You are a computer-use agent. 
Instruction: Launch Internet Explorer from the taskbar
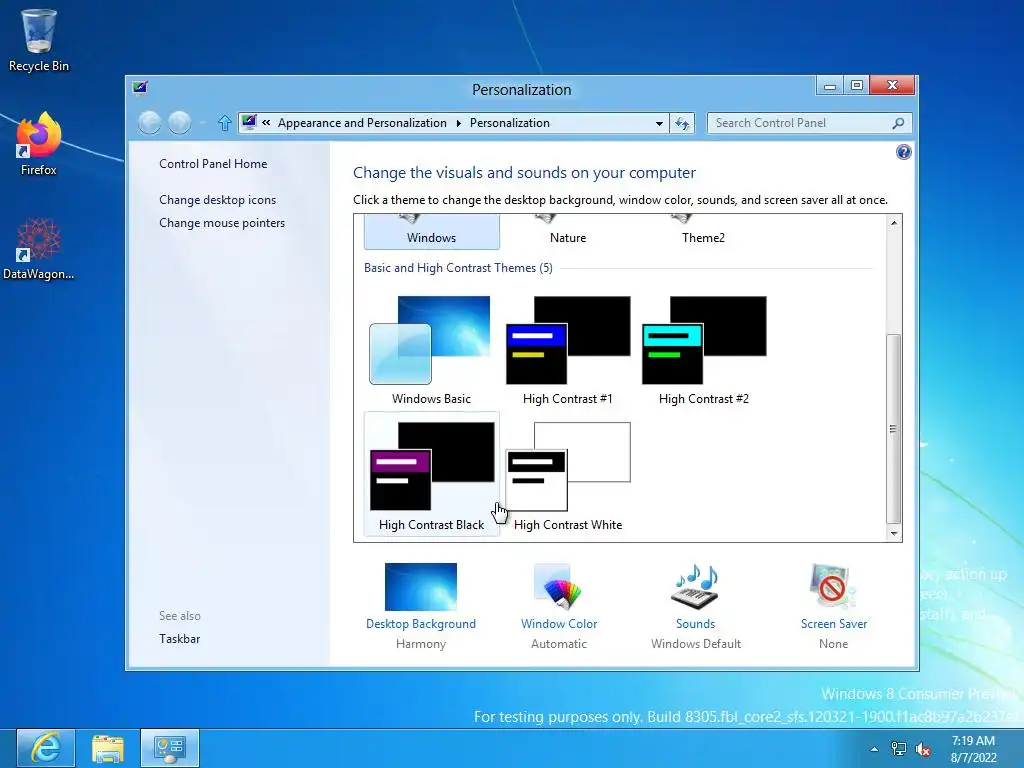45,748
